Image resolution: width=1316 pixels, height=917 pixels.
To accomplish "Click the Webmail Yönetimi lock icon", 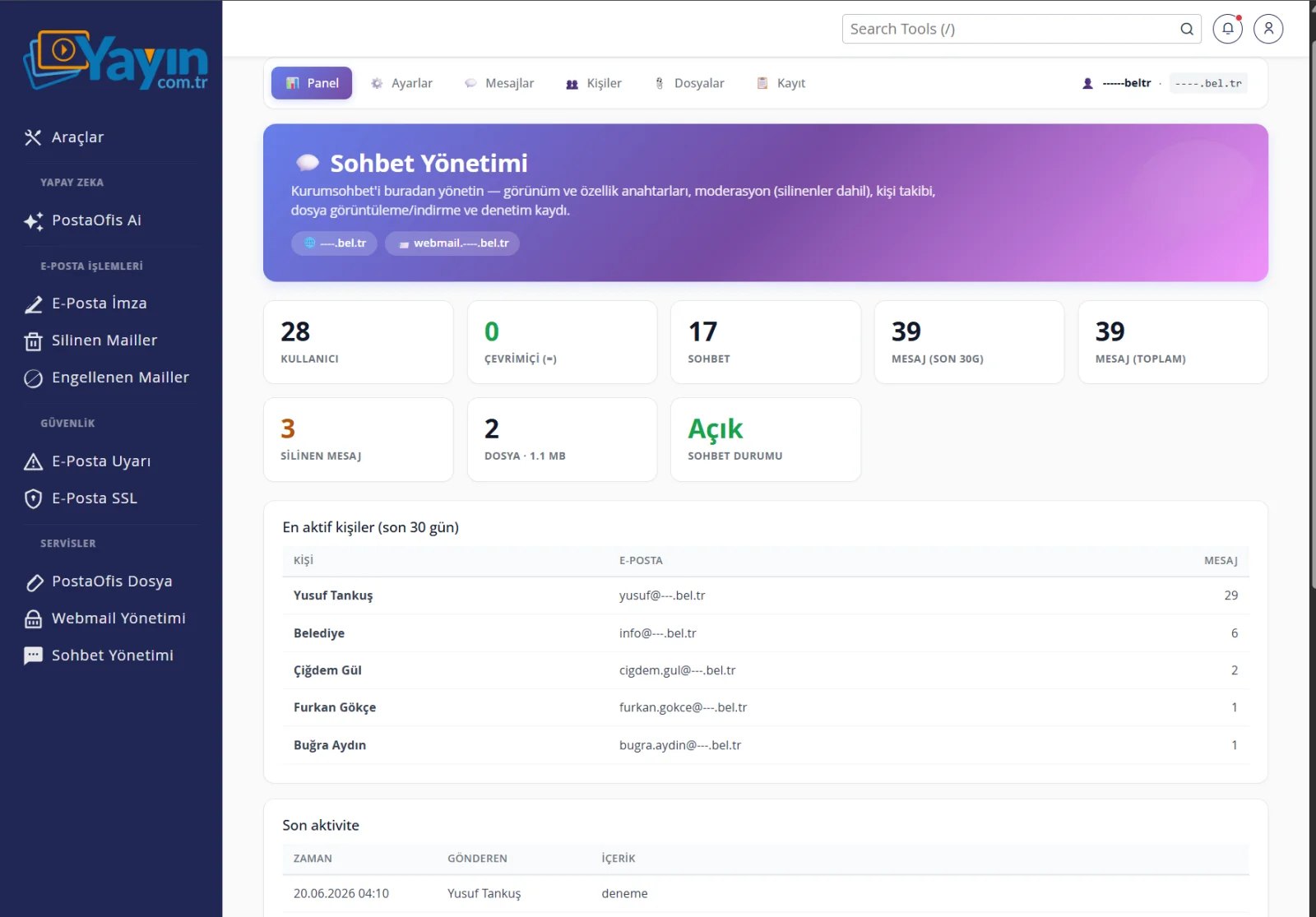I will pyautogui.click(x=33, y=619).
